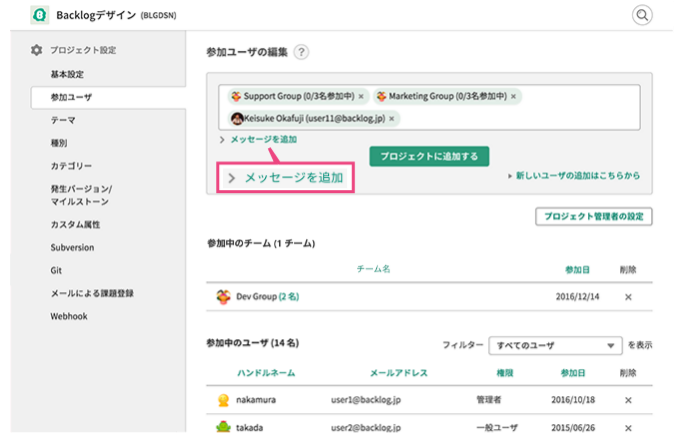Click takada user avatar
Viewport: 674px width, 433px height.
coord(223,427)
